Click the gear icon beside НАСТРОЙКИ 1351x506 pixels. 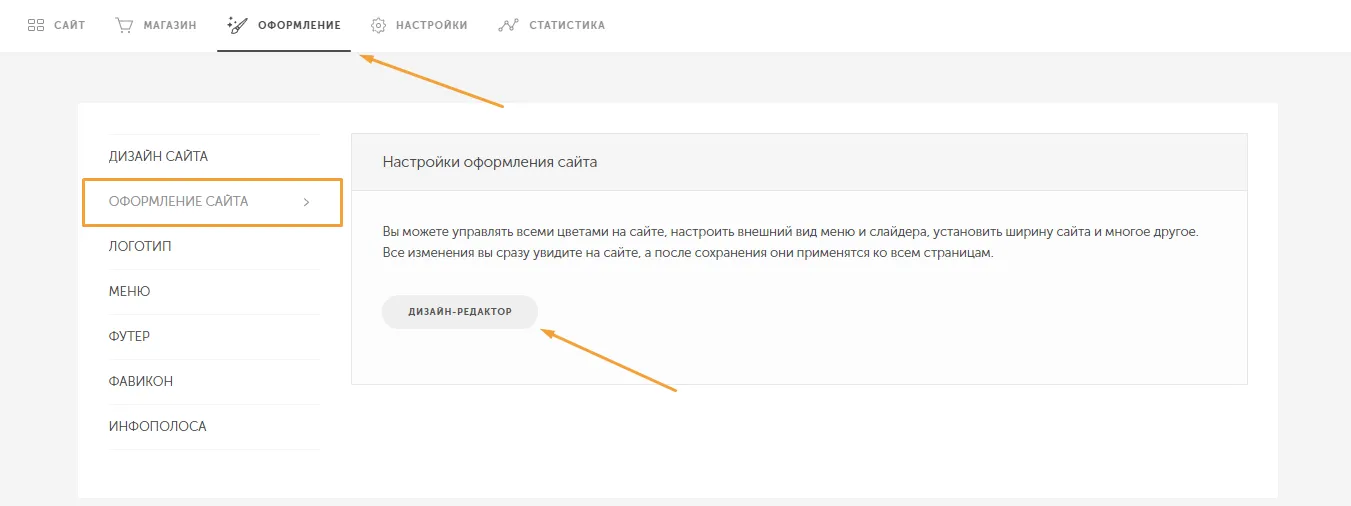click(378, 25)
